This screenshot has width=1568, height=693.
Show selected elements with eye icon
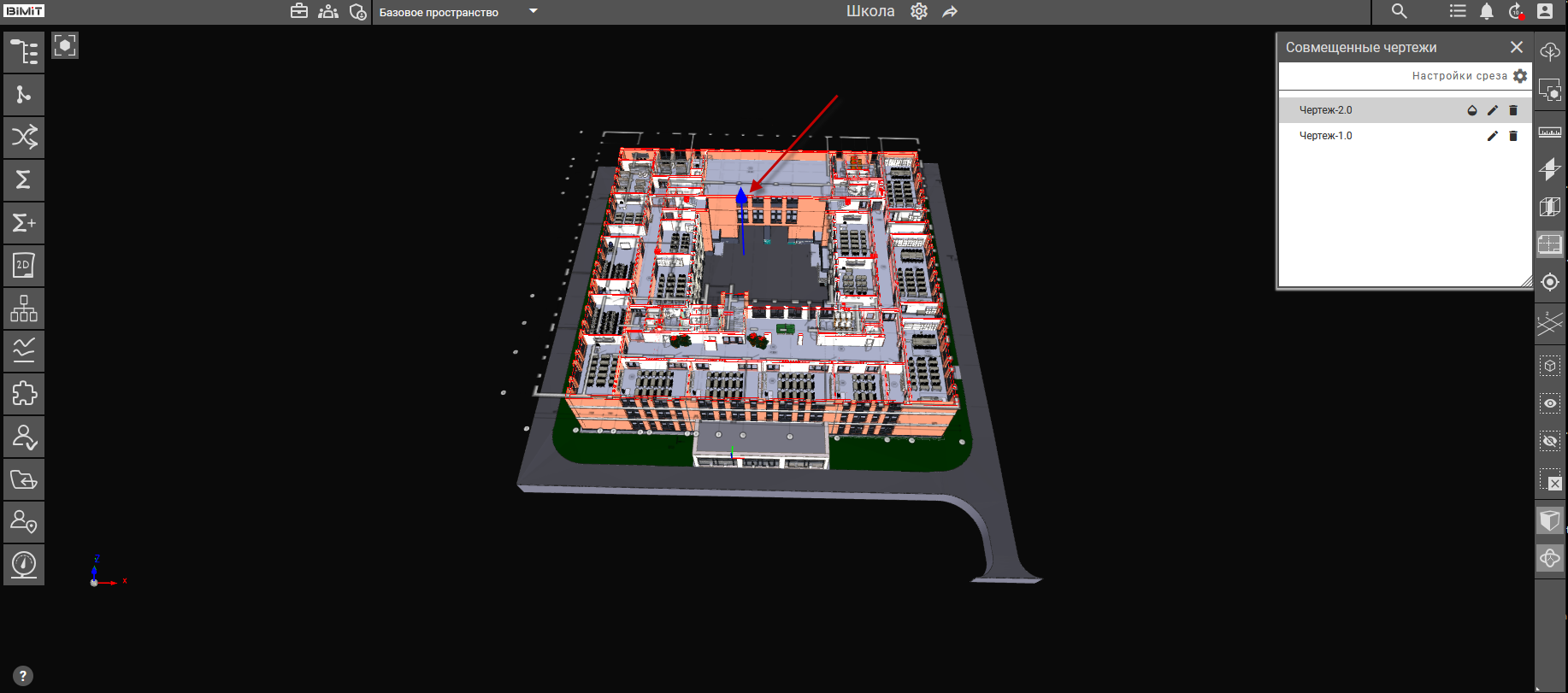pyautogui.click(x=1549, y=403)
